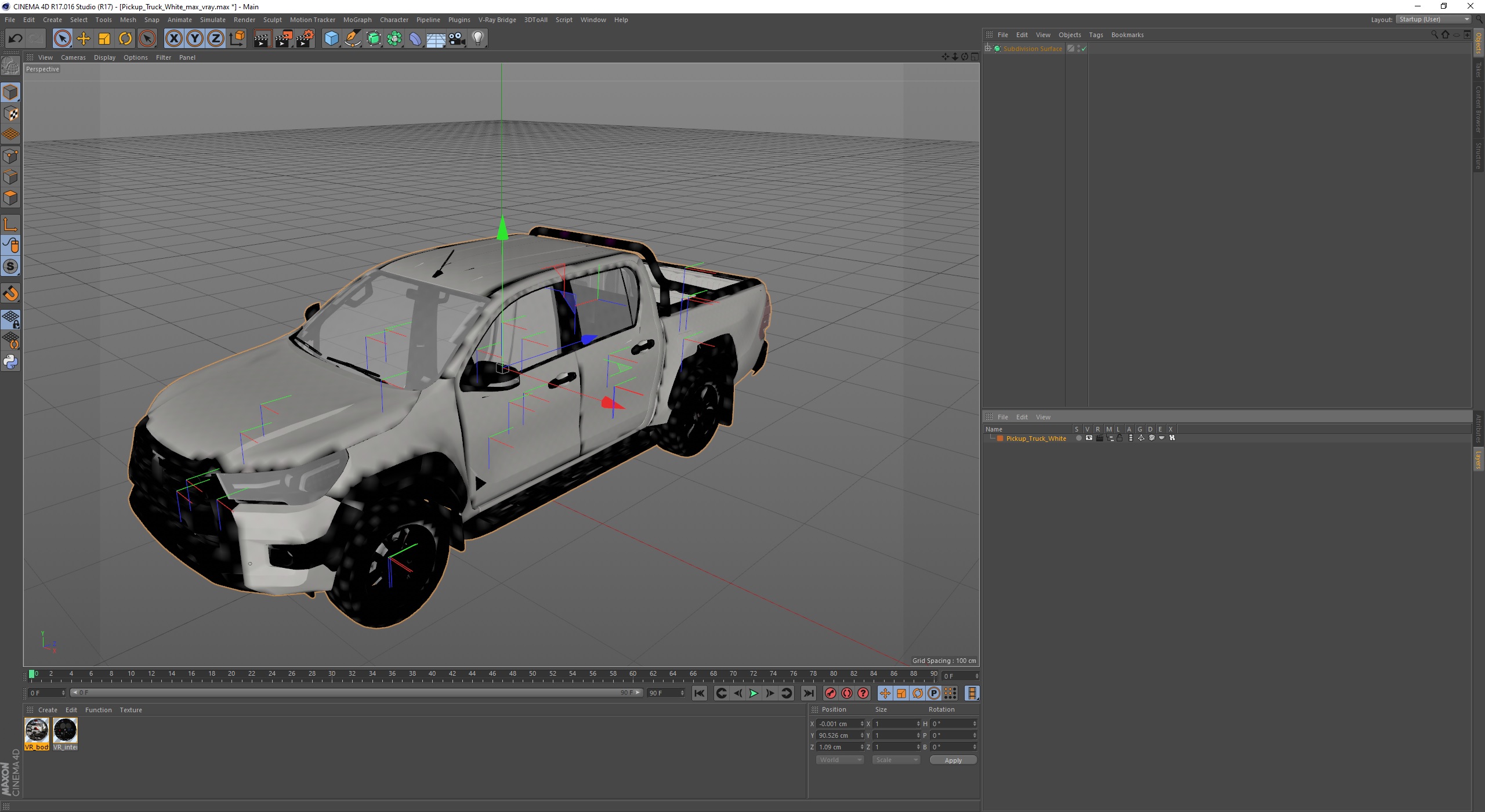Click the Undo arrow icon
Viewport: 1485px width, 812px height.
pos(15,39)
